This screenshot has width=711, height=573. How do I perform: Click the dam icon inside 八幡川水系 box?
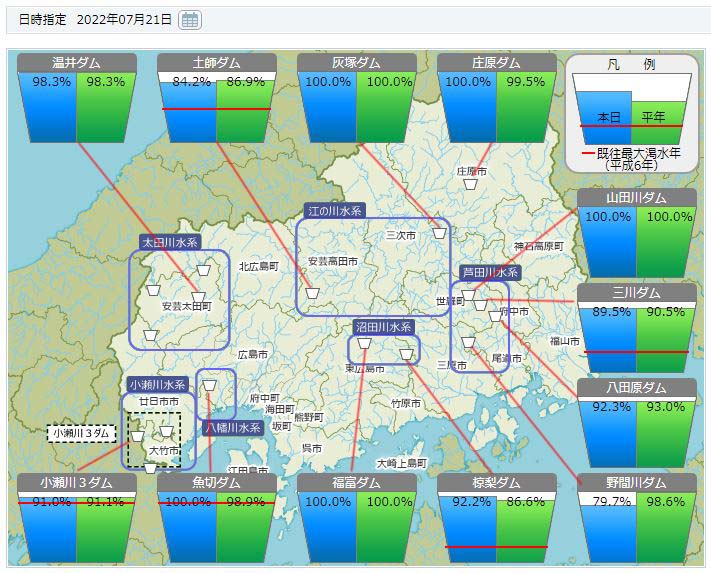click(x=209, y=385)
